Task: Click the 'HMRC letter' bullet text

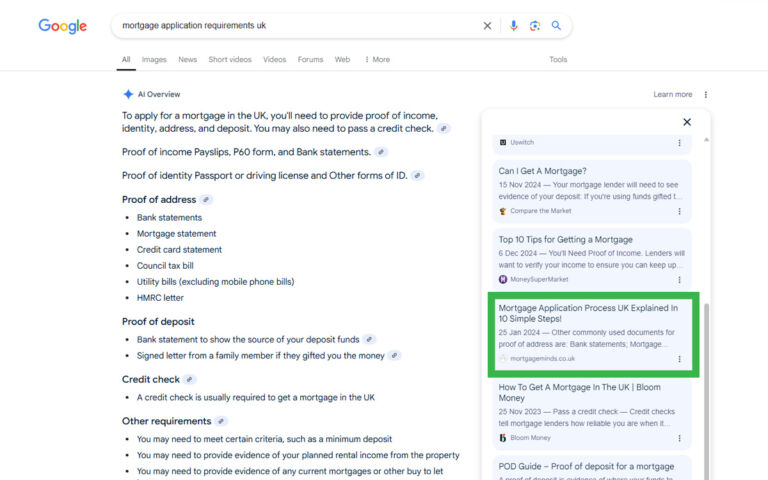Action: [x=160, y=298]
